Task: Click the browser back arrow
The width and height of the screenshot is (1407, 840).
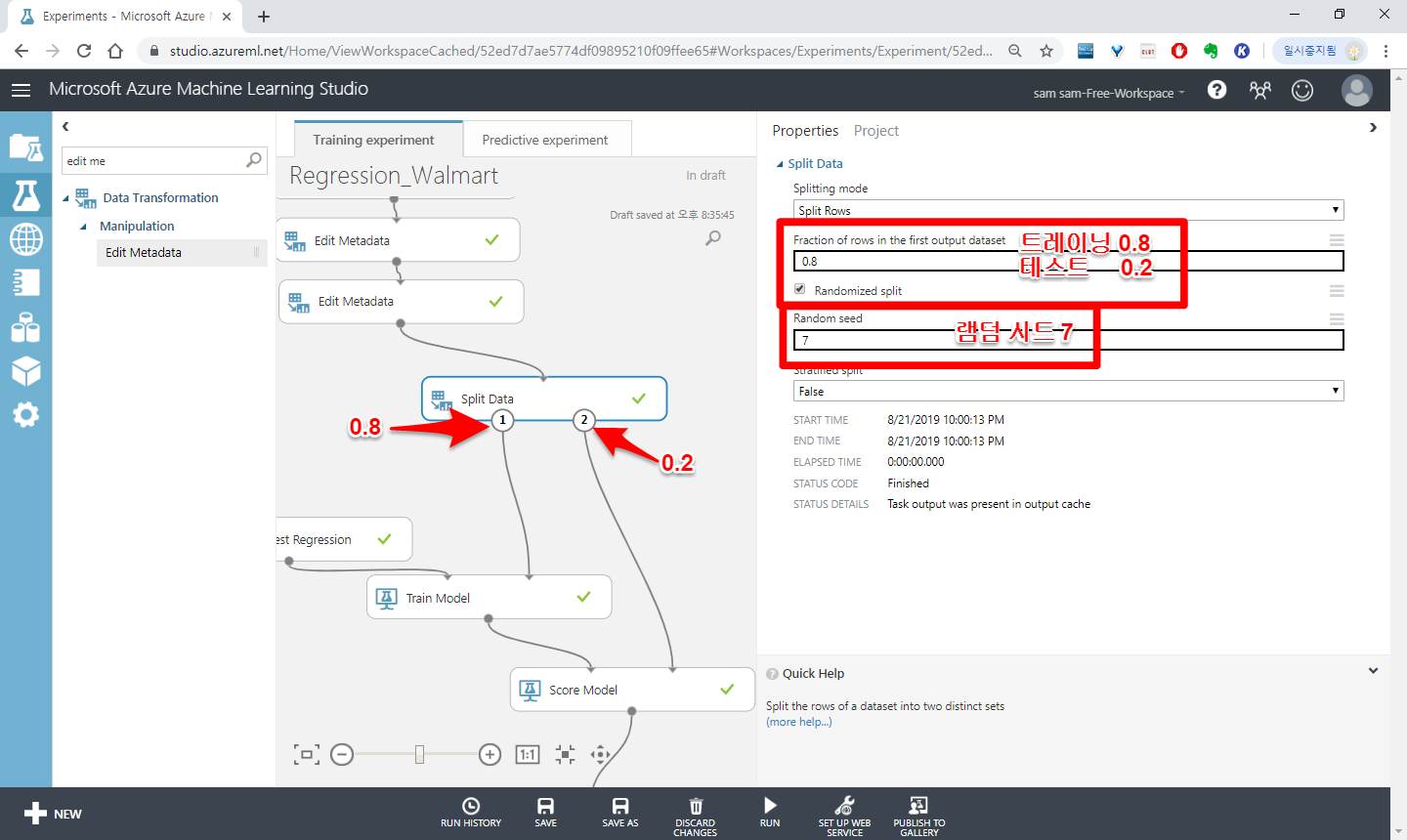Action: (x=21, y=51)
